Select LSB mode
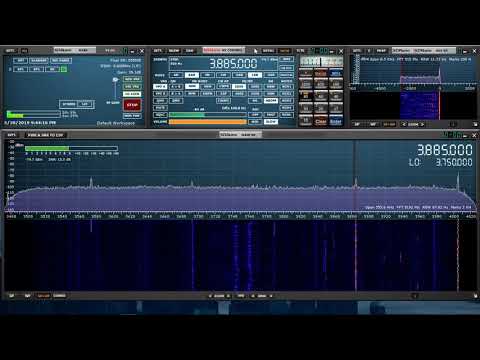The image size is (480, 360). coord(255,75)
